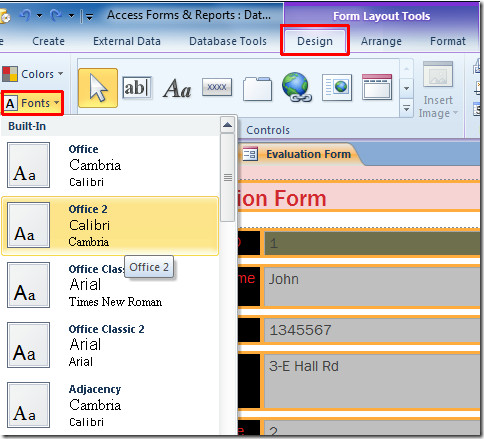Open Customize Quick Access Toolbar menu
This screenshot has height=439, width=484.
89,16
